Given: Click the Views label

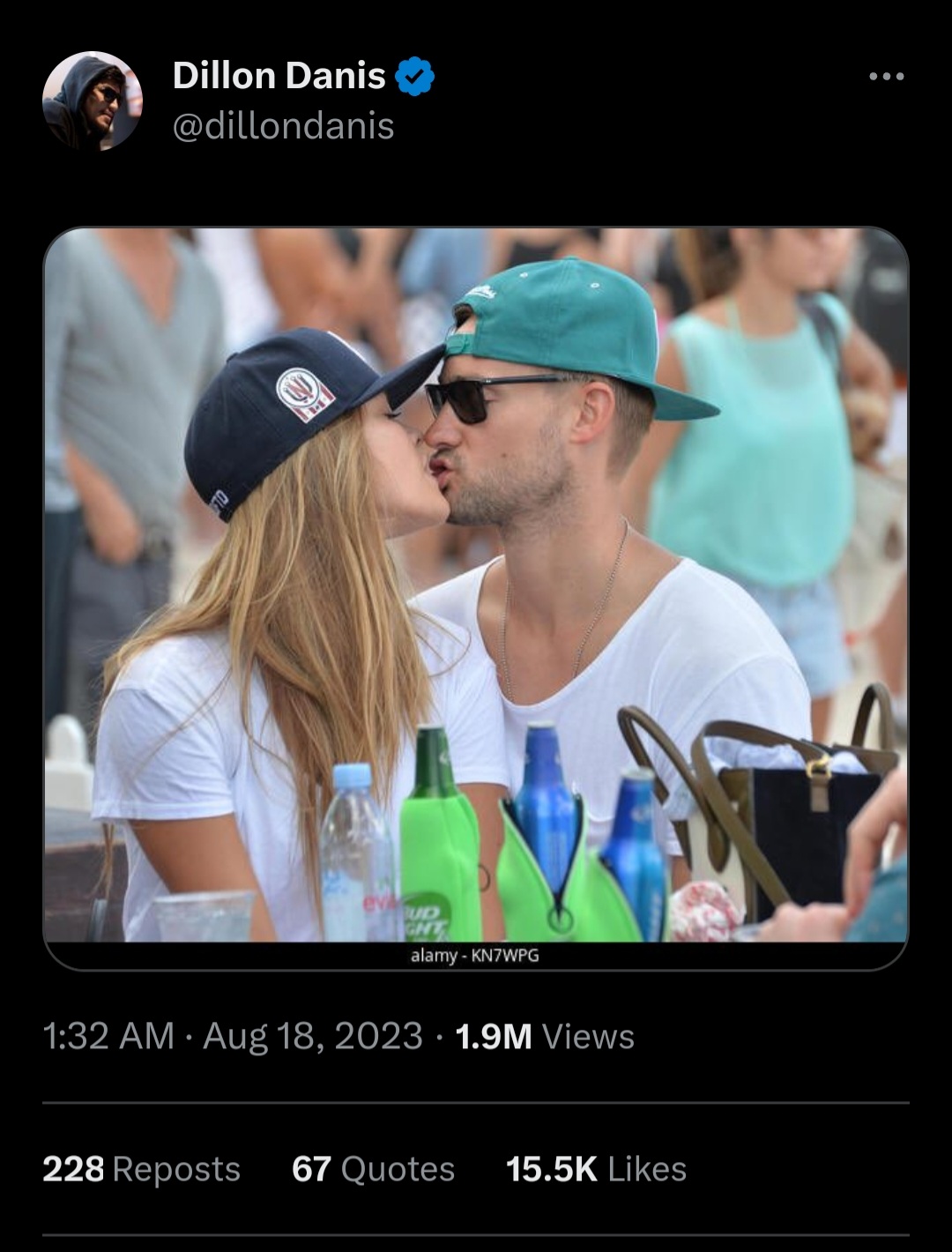Looking at the screenshot, I should point(588,1037).
